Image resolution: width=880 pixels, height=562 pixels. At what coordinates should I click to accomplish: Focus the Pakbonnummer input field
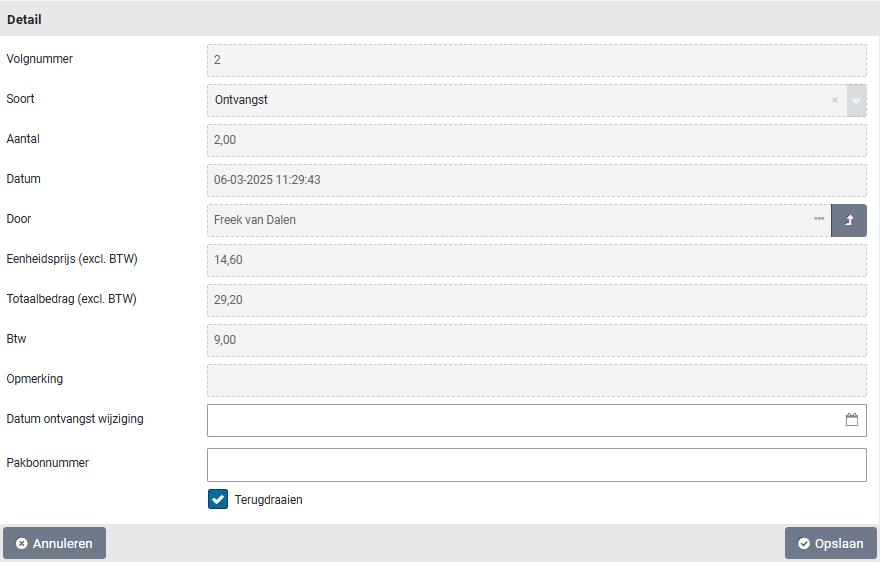click(536, 465)
